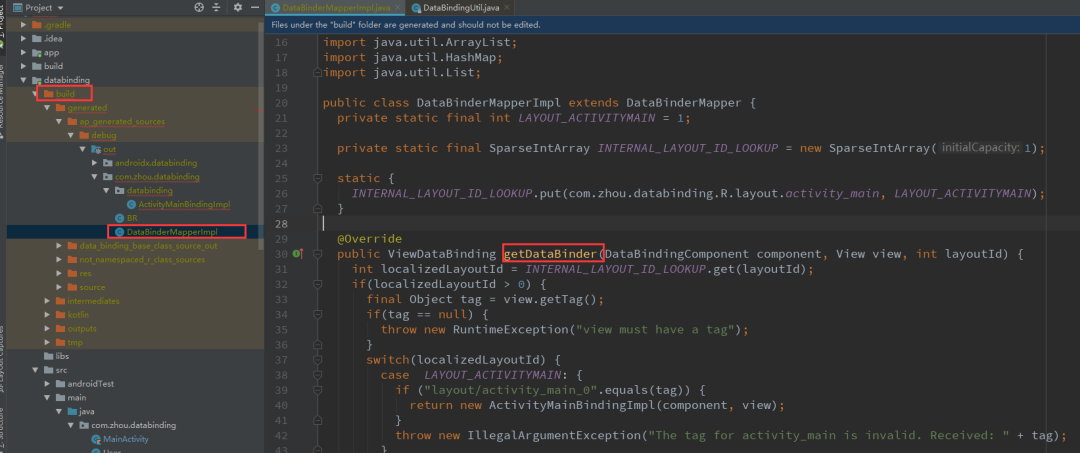Screen dimensions: 1080x453
Task: Click the blue source folder icon of java
Action: coord(72,412)
